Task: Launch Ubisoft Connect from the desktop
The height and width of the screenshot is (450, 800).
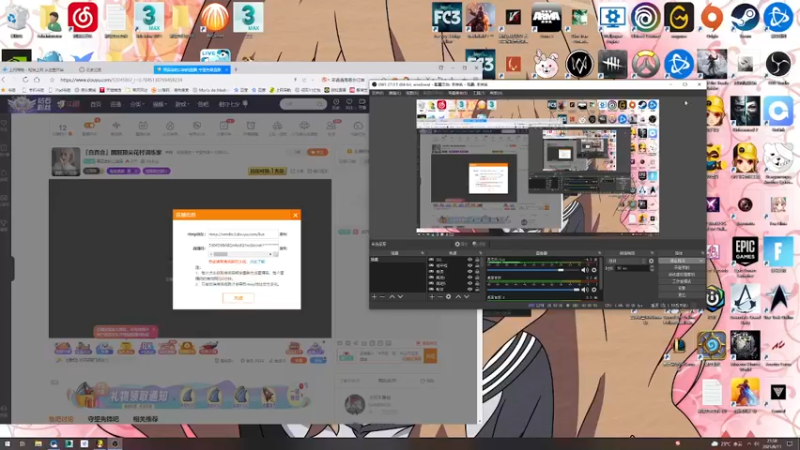Action: point(645,18)
